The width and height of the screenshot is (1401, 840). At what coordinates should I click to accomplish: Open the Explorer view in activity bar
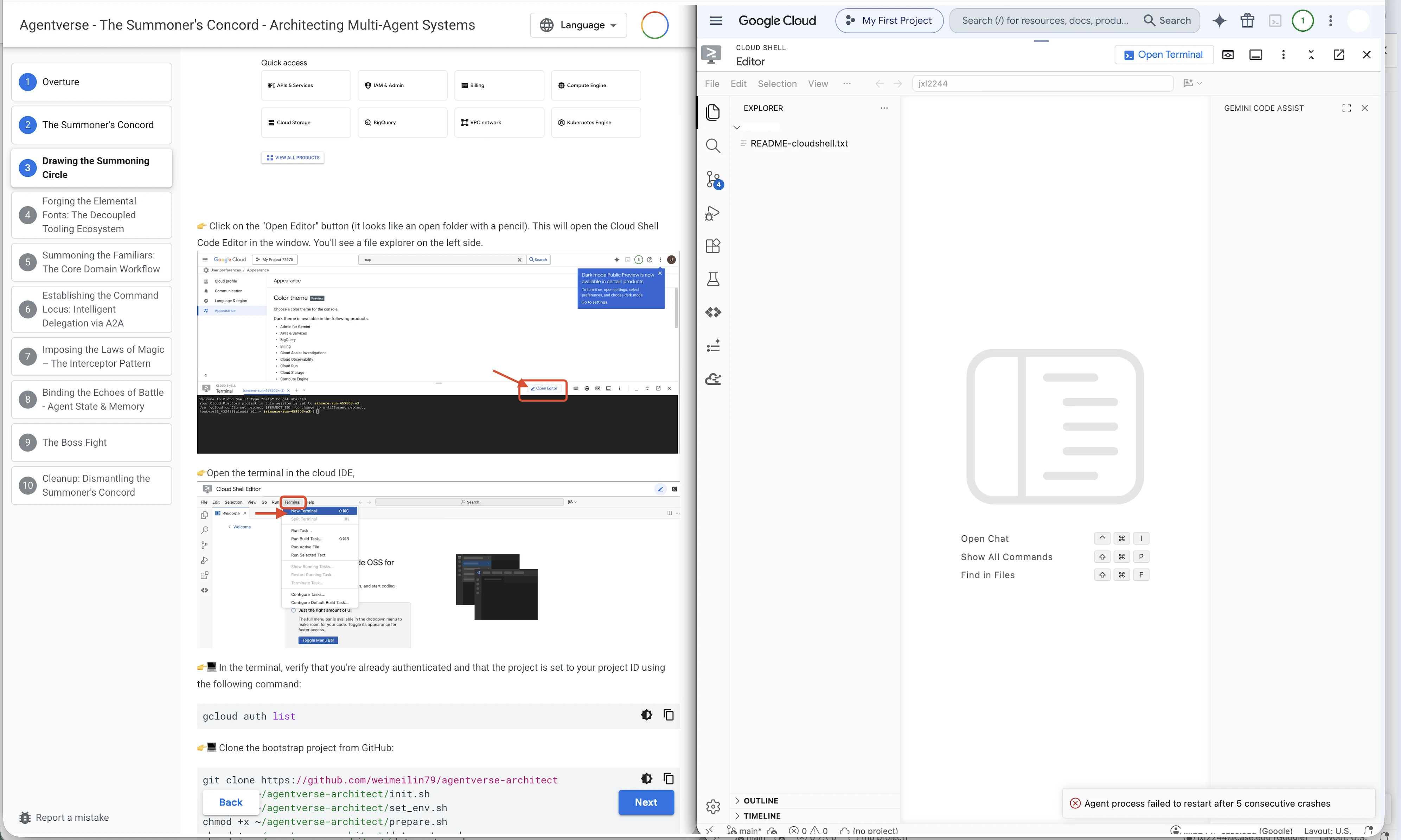tap(713, 112)
